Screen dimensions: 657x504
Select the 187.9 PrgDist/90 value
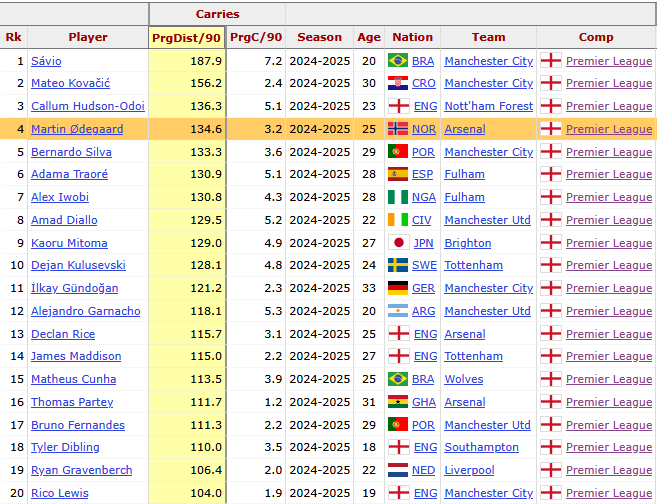click(206, 61)
